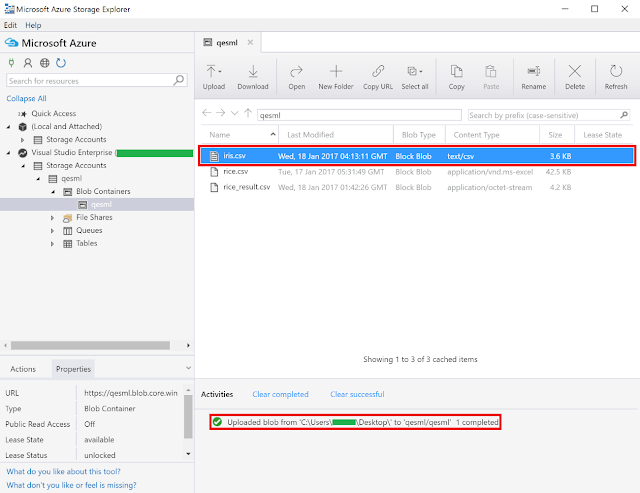Open the Help menu
Image resolution: width=640 pixels, height=493 pixels.
33,24
